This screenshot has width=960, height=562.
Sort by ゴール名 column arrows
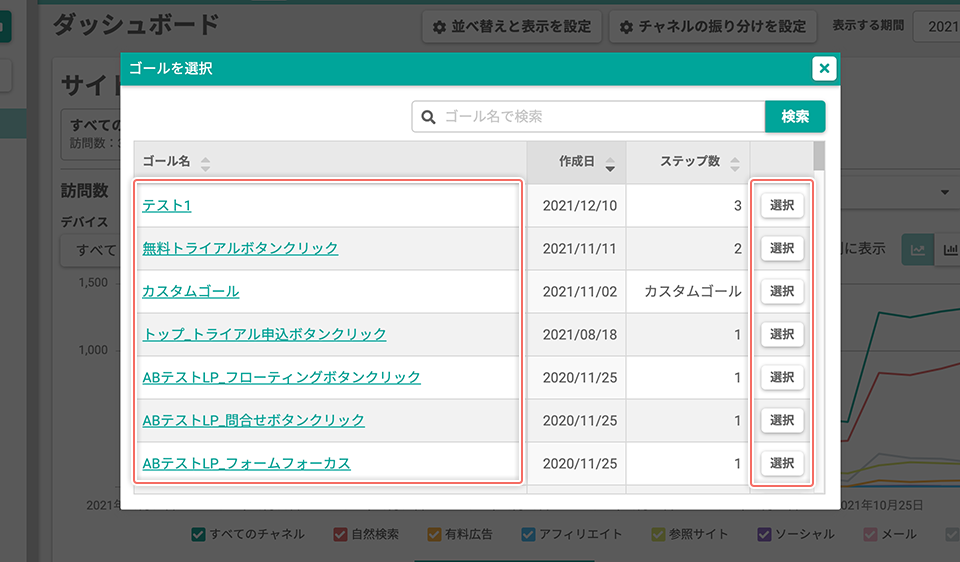(x=206, y=163)
